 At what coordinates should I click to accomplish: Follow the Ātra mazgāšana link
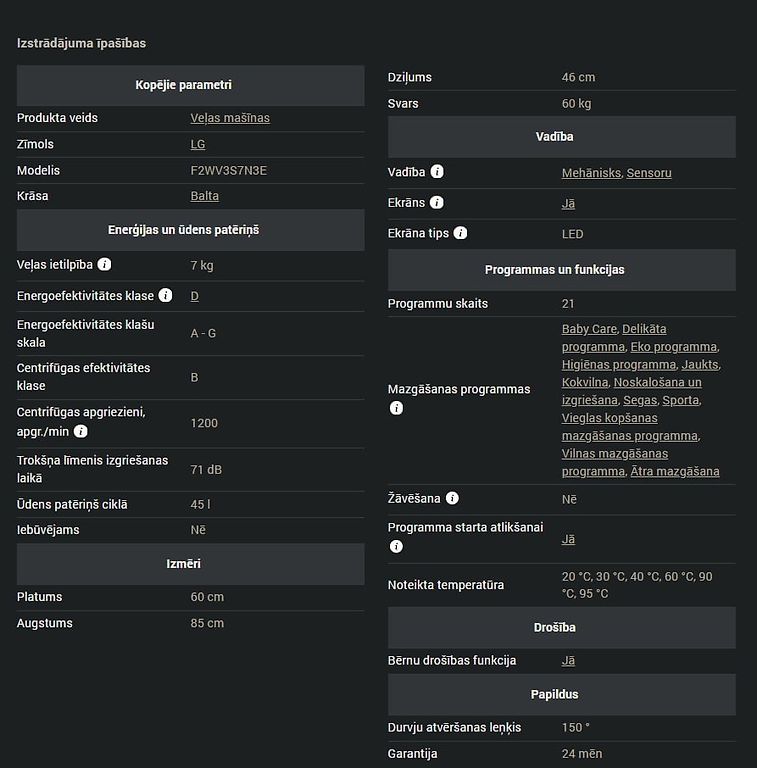tap(675, 471)
